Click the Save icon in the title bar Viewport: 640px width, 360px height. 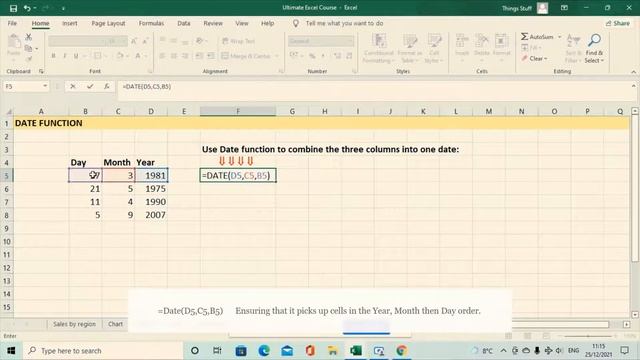click(x=13, y=8)
